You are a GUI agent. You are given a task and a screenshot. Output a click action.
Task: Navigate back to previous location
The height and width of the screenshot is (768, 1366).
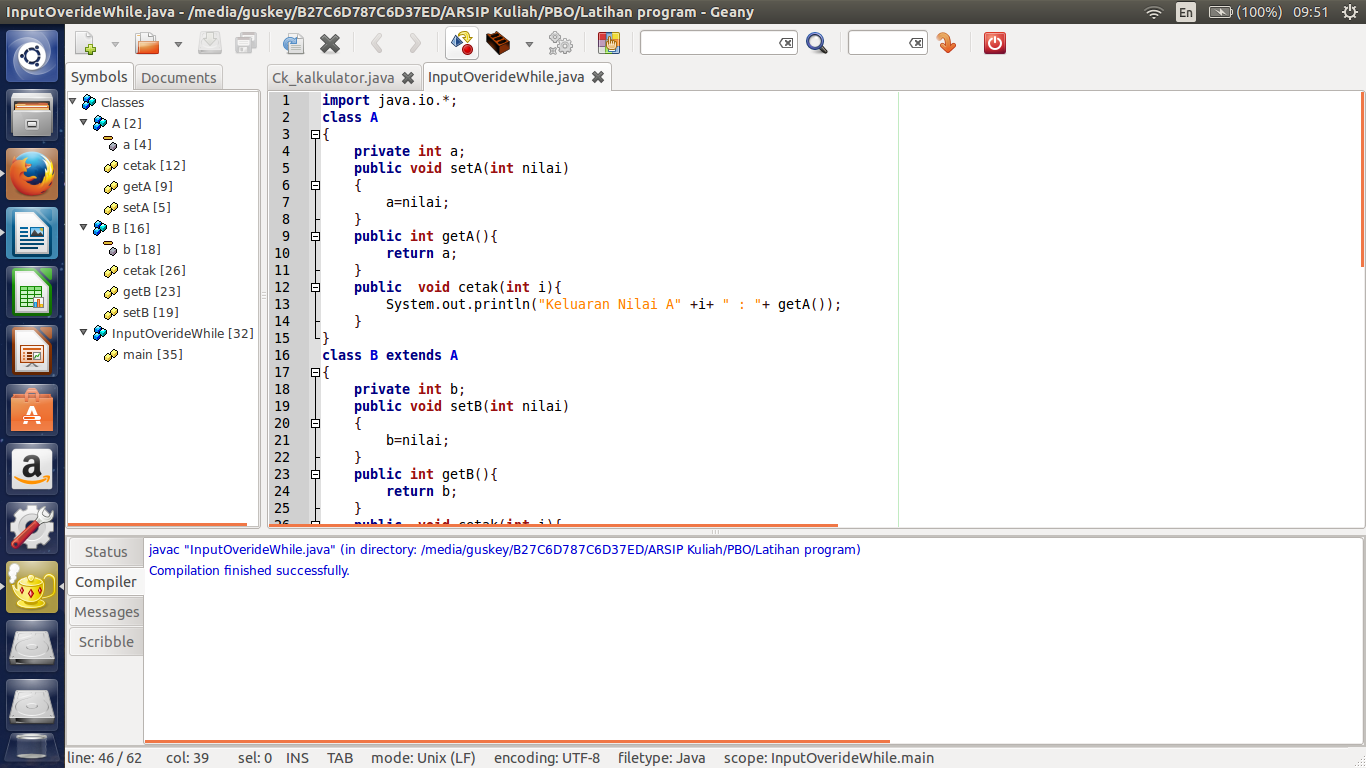click(375, 43)
